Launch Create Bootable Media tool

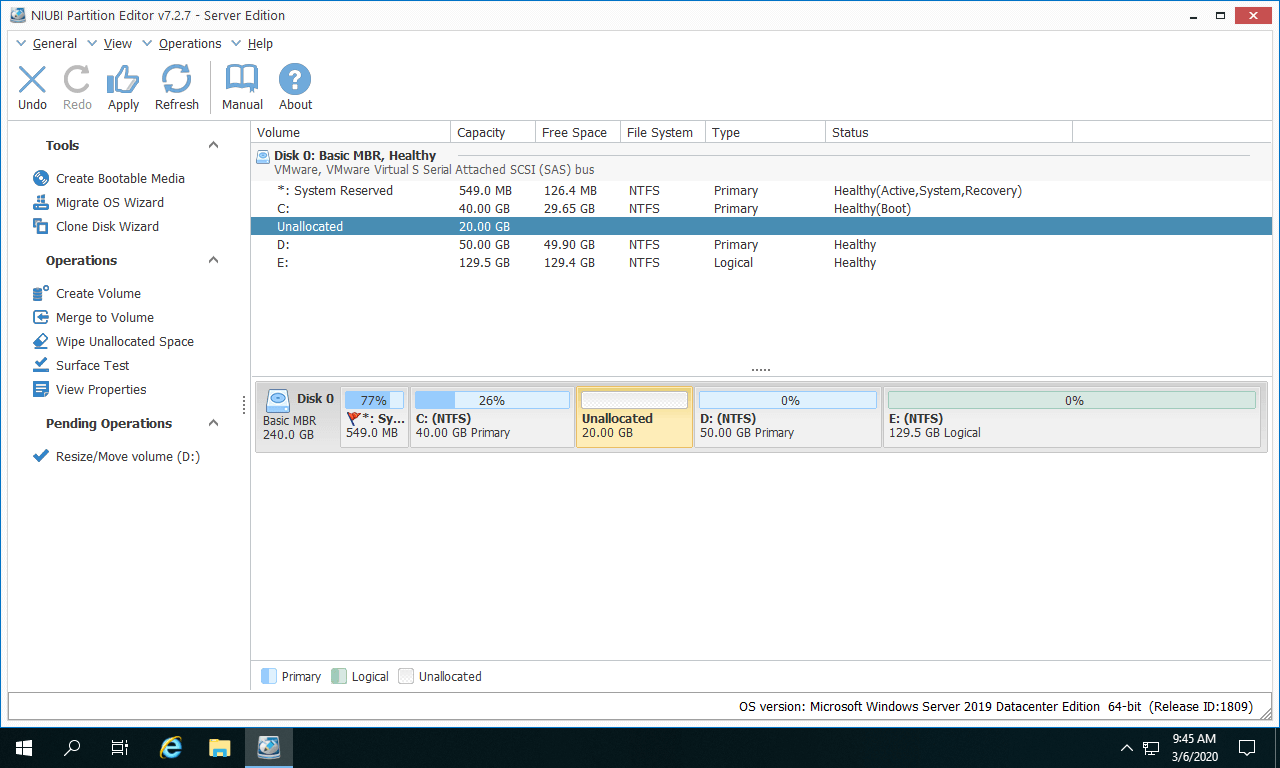[120, 178]
